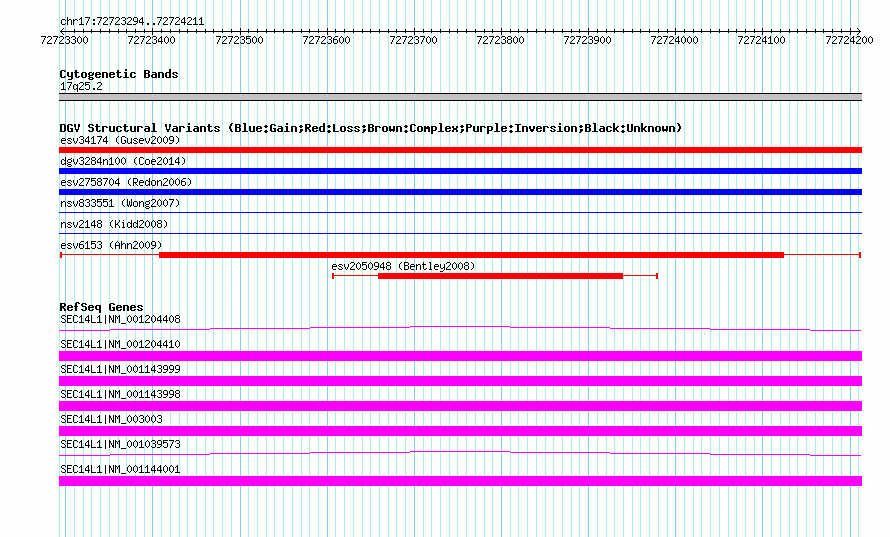Viewport: 890px width, 537px height.
Task: Click the SEC14L1|NM_001144001 gene label
Action: [120, 469]
